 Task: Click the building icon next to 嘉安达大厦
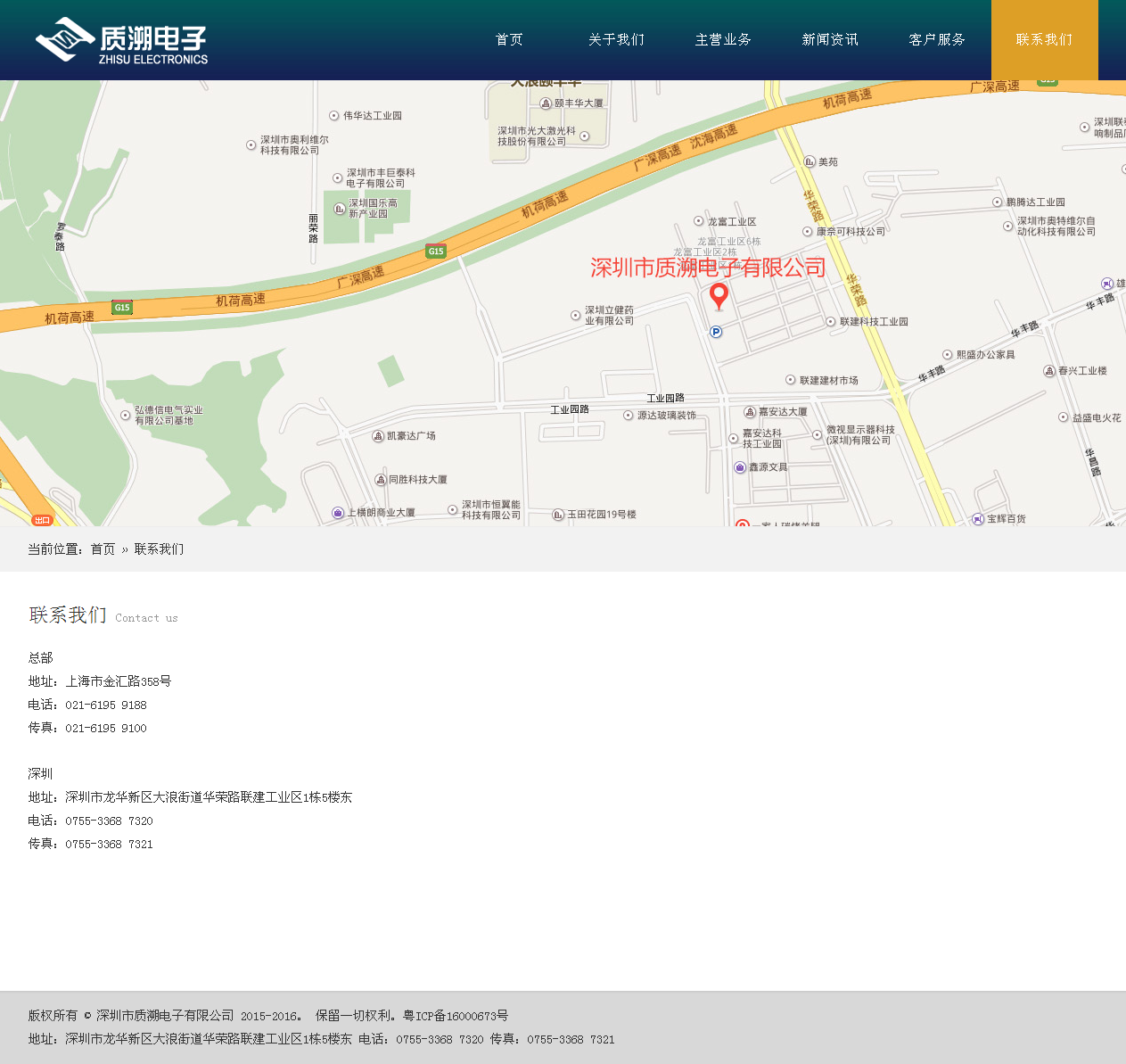[x=750, y=412]
